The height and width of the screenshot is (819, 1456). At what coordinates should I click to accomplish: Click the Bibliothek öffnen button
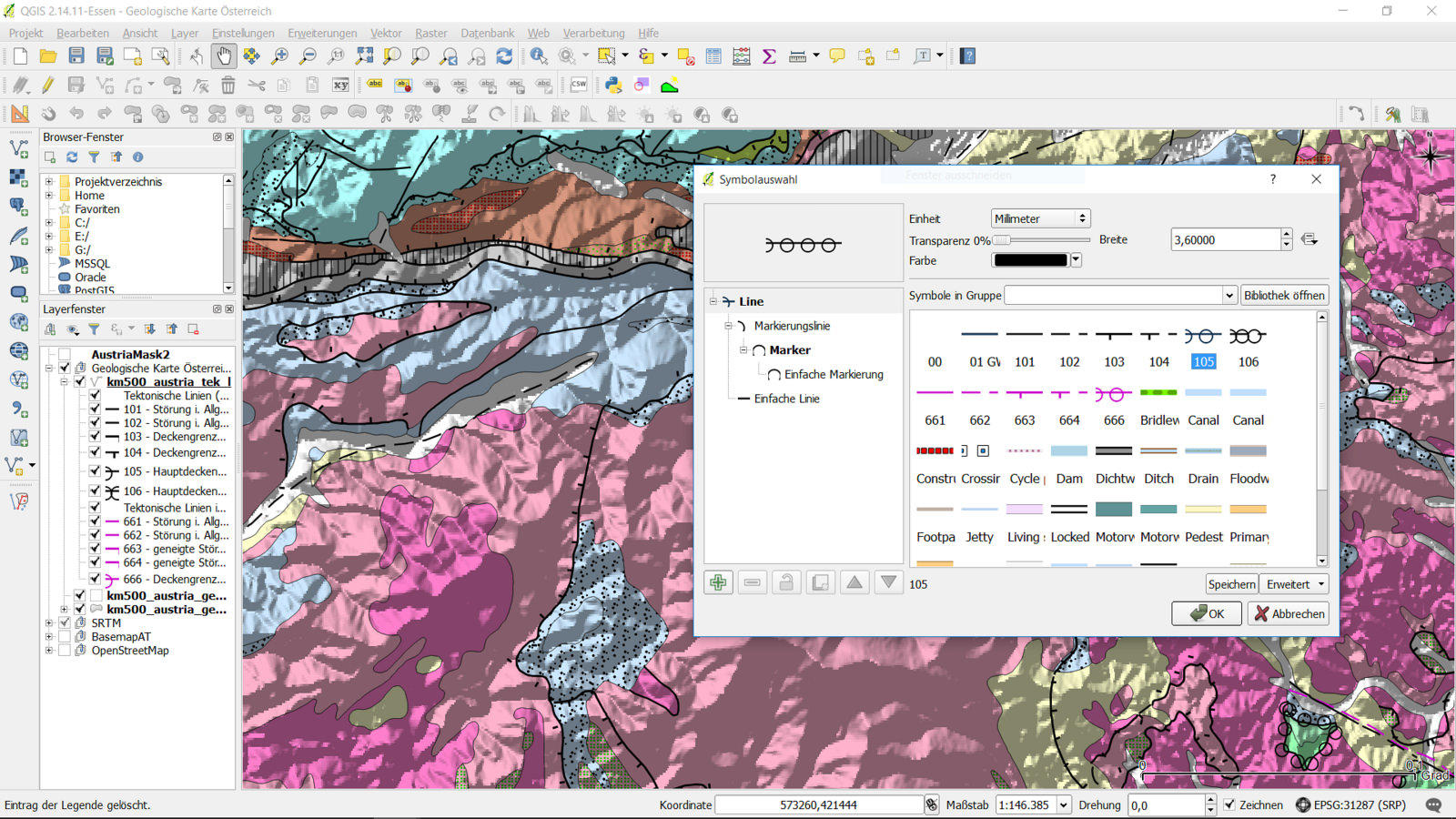coord(1284,295)
